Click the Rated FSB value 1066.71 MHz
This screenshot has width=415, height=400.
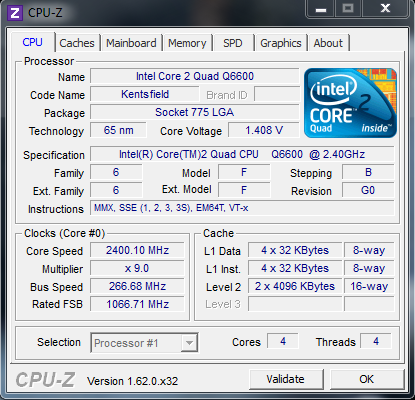tap(137, 304)
